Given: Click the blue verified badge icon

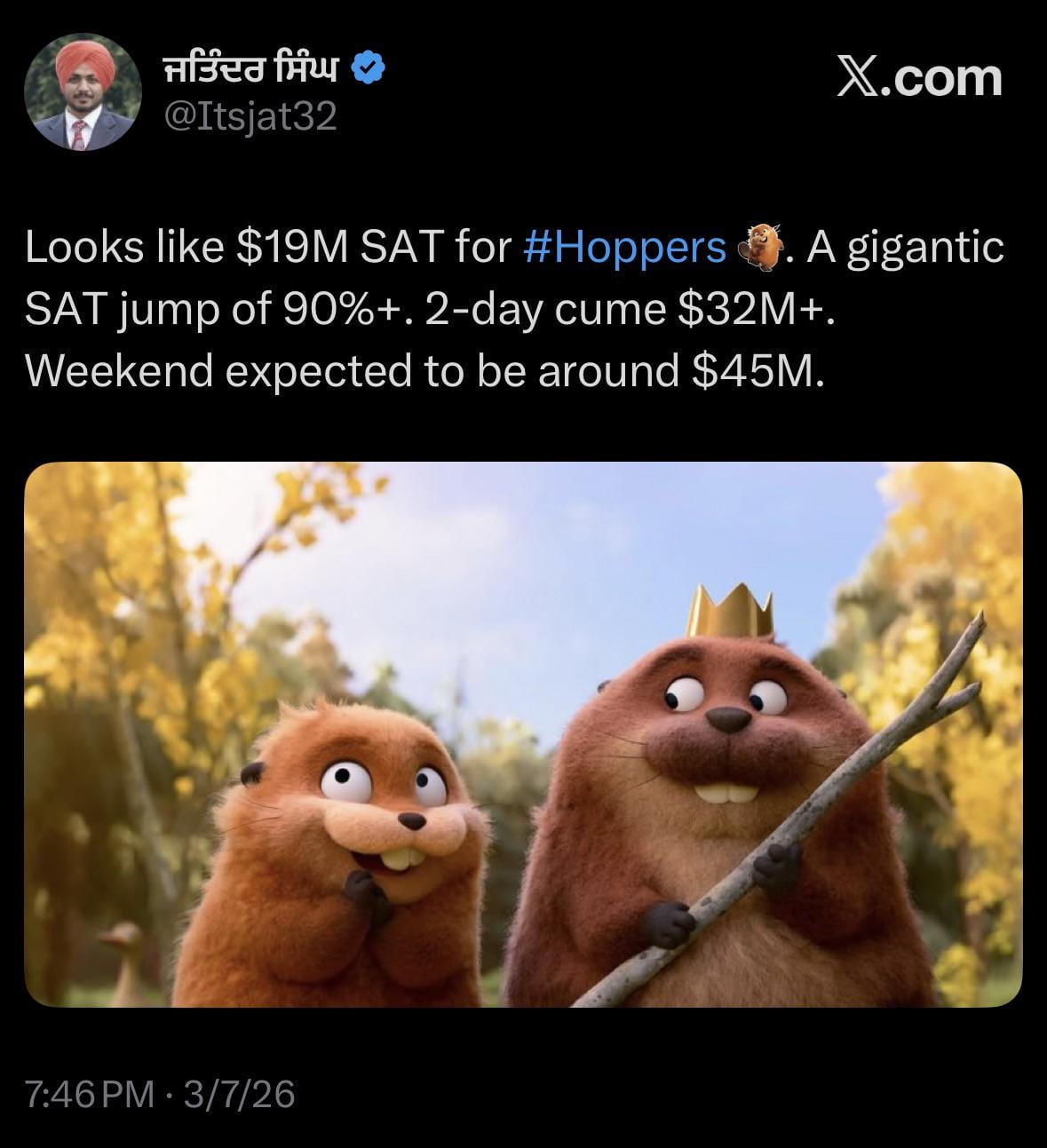Looking at the screenshot, I should click(369, 68).
